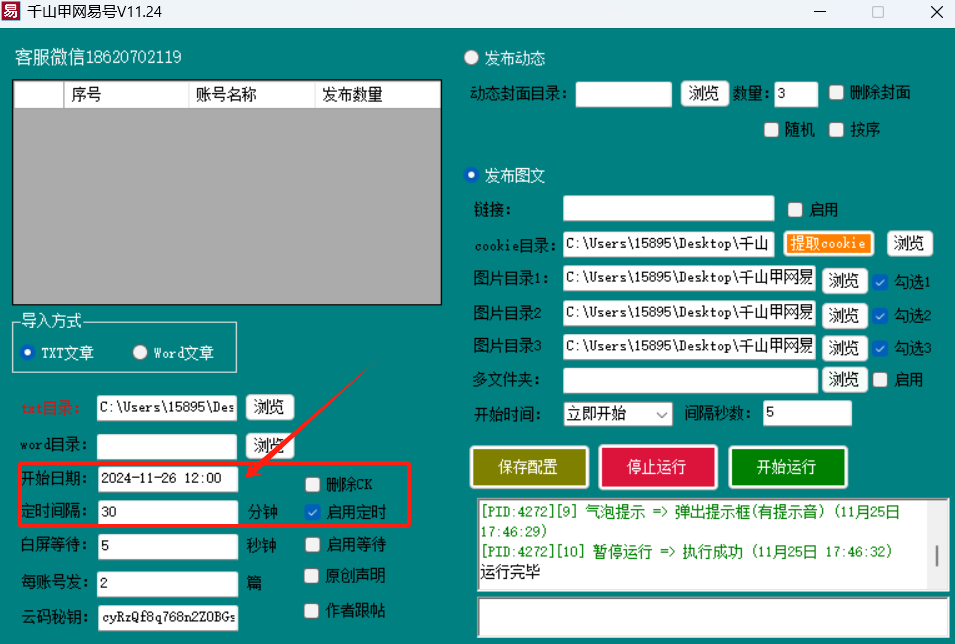Click the word目录 input field
Image resolution: width=955 pixels, height=644 pixels.
pyautogui.click(x=167, y=447)
